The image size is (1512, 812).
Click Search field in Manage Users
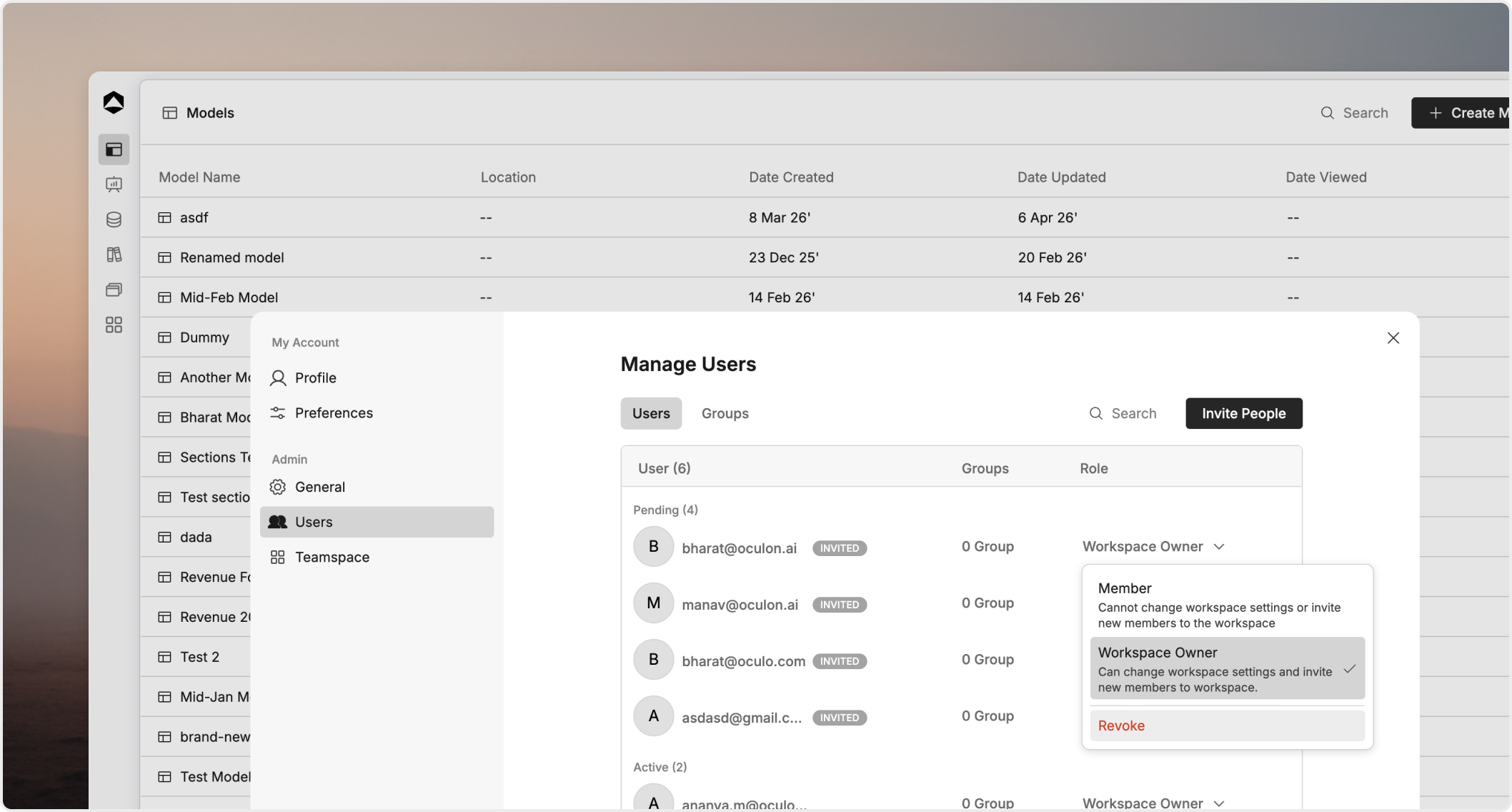[1123, 413]
